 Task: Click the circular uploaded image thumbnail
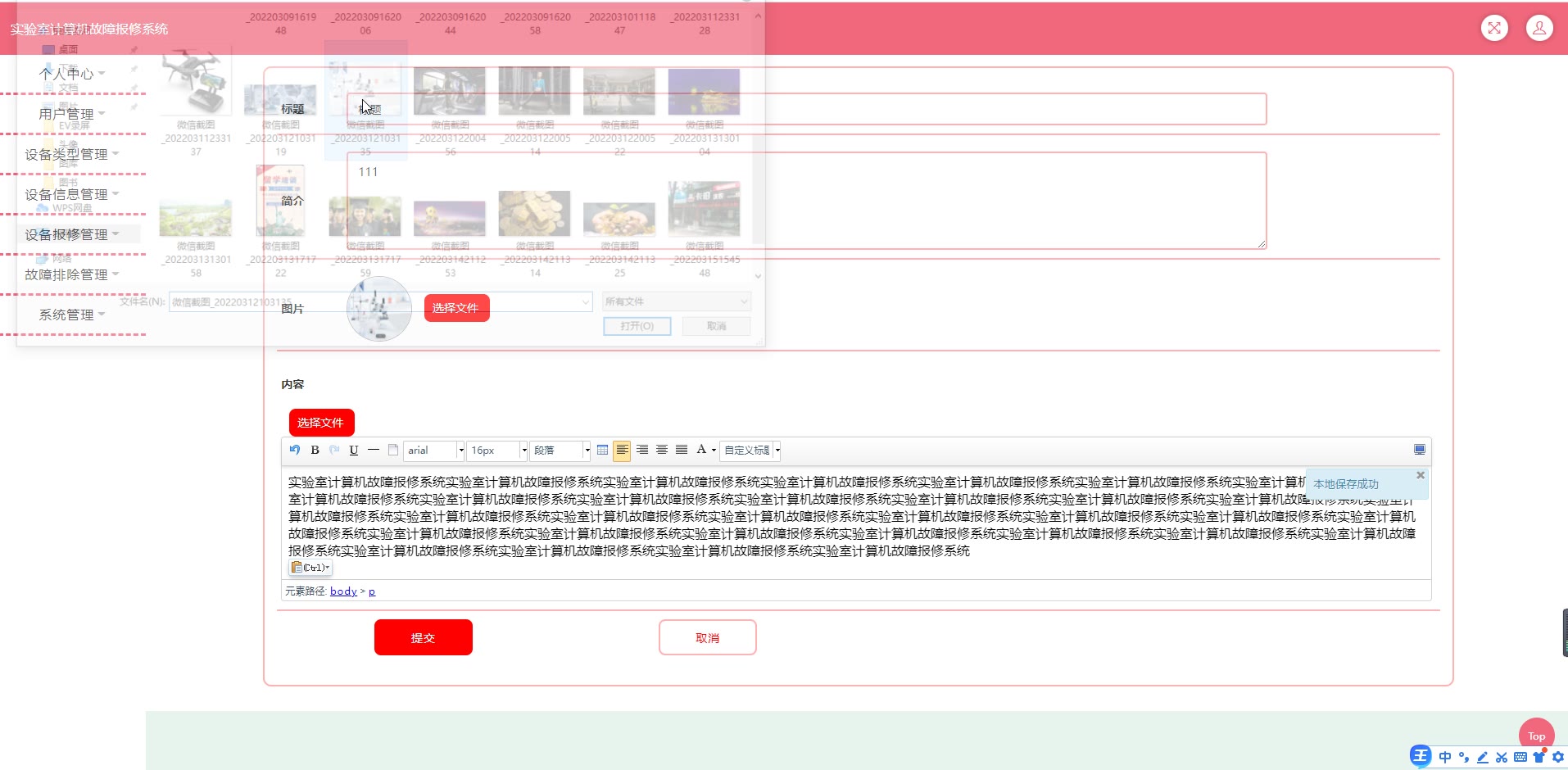click(x=379, y=309)
